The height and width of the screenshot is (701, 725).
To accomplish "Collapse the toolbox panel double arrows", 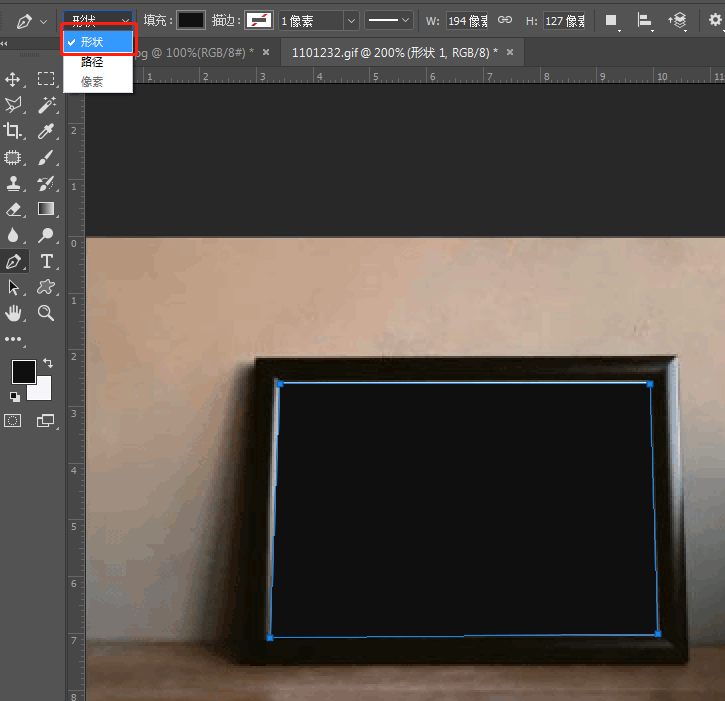I will (x=4, y=43).
